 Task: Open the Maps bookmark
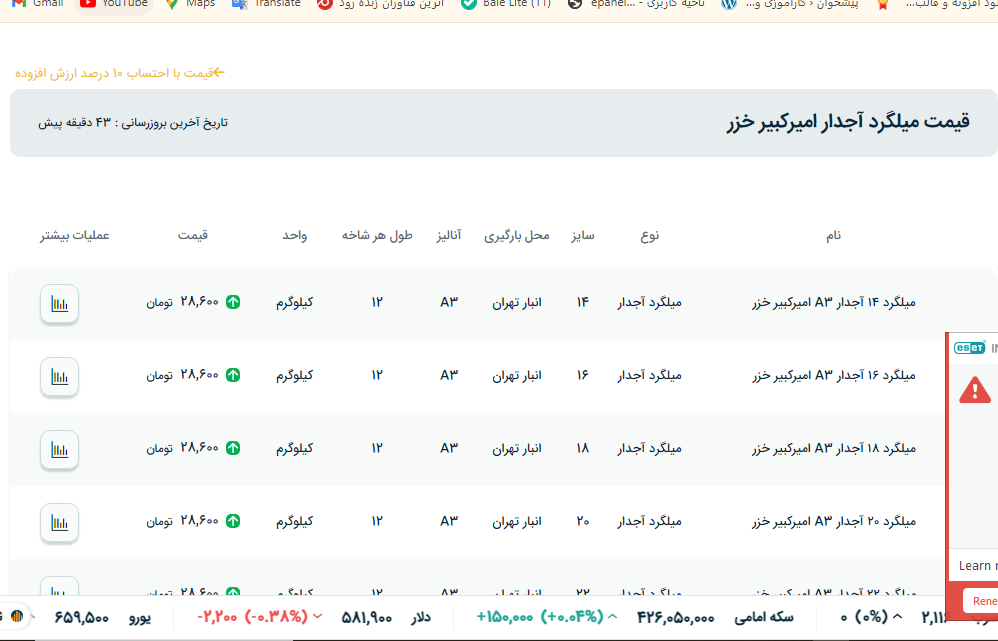190,4
